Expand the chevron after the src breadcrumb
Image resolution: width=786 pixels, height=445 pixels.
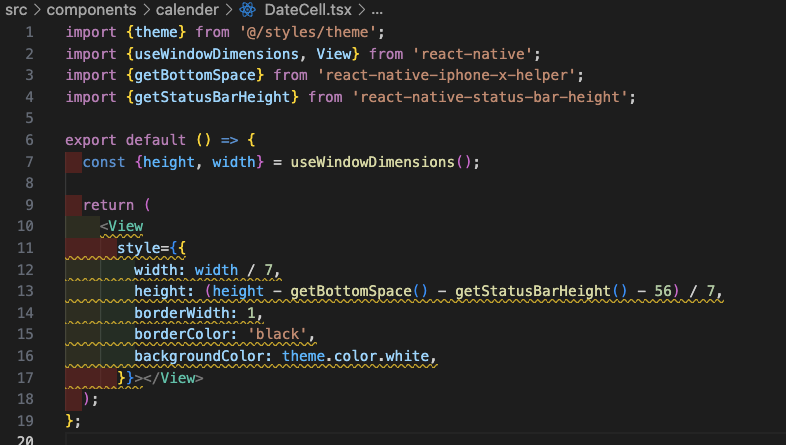pos(37,10)
